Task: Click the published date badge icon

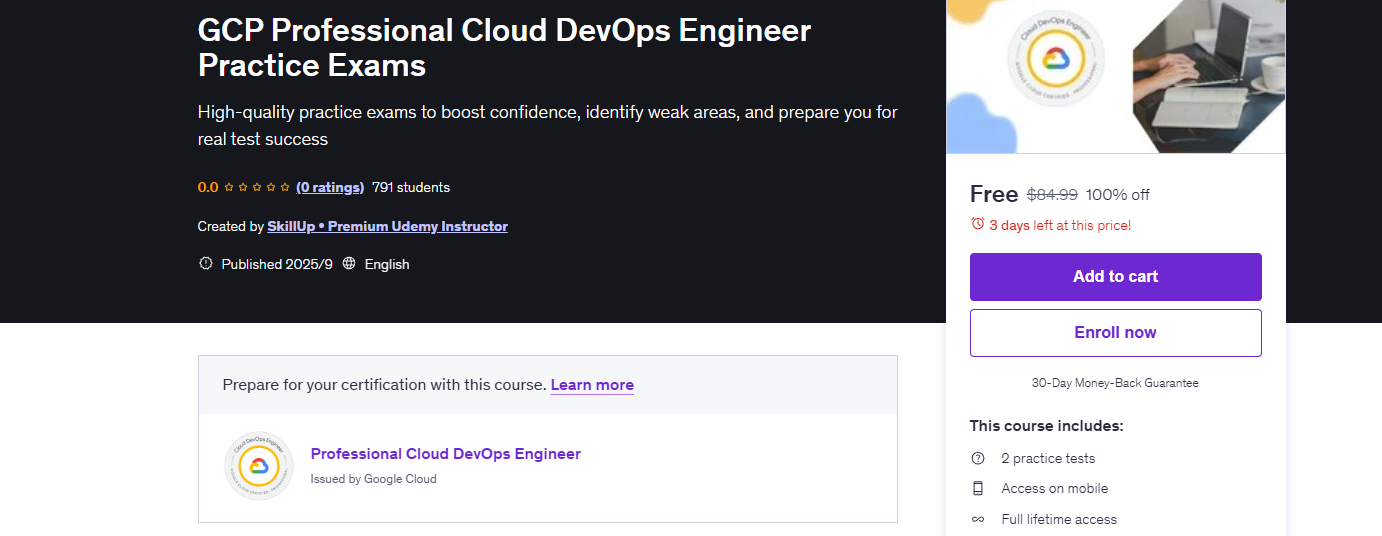Action: pos(206,264)
